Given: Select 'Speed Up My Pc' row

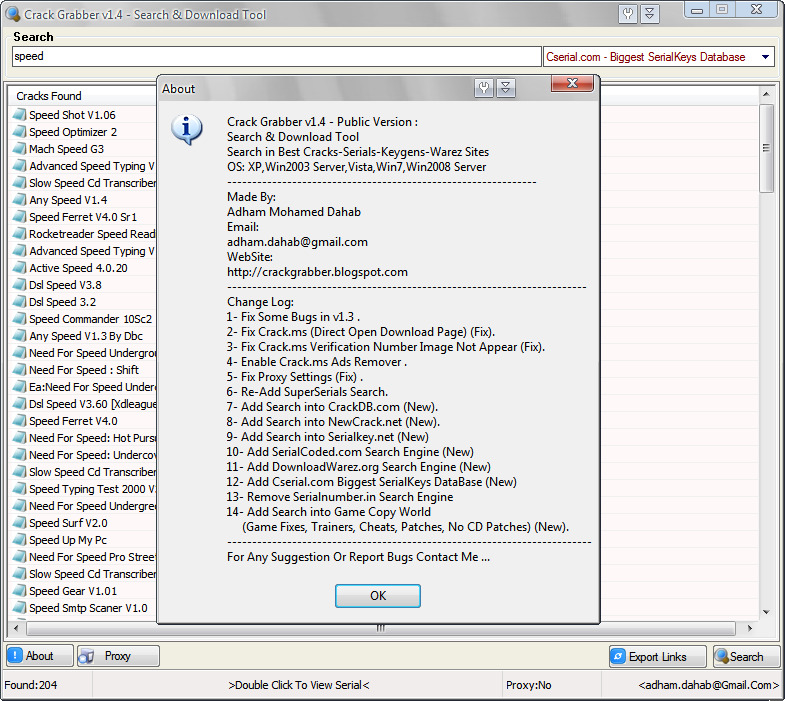Looking at the screenshot, I should [x=68, y=541].
